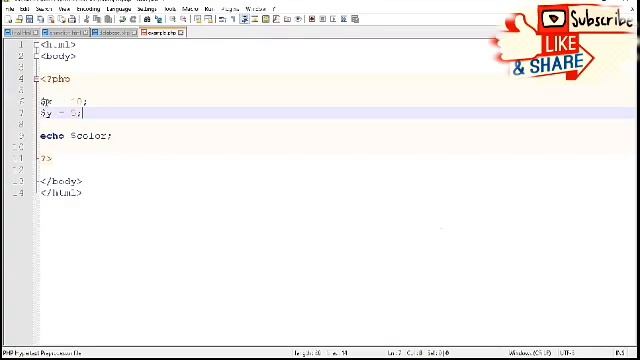Screen dimensions: 640x360
Task: Toggle file monitoring eye icon
Action: click(x=298, y=19)
